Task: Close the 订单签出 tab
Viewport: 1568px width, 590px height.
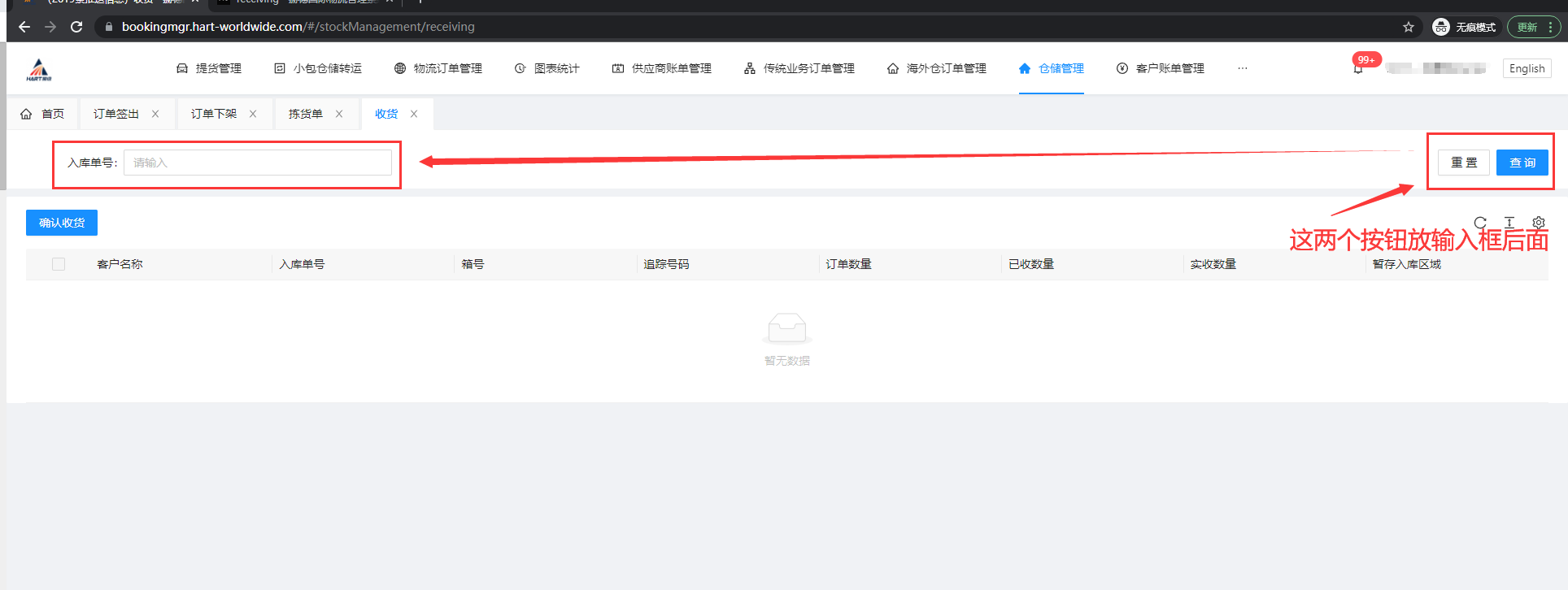Action: click(155, 114)
